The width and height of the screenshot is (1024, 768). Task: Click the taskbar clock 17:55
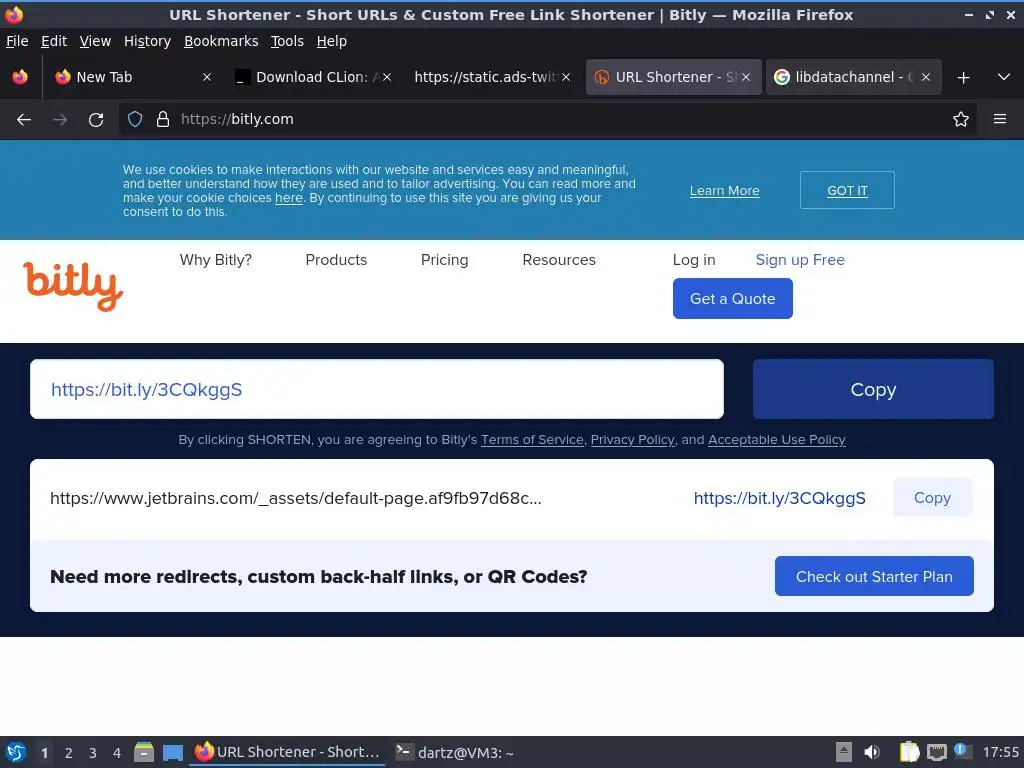(x=1000, y=752)
